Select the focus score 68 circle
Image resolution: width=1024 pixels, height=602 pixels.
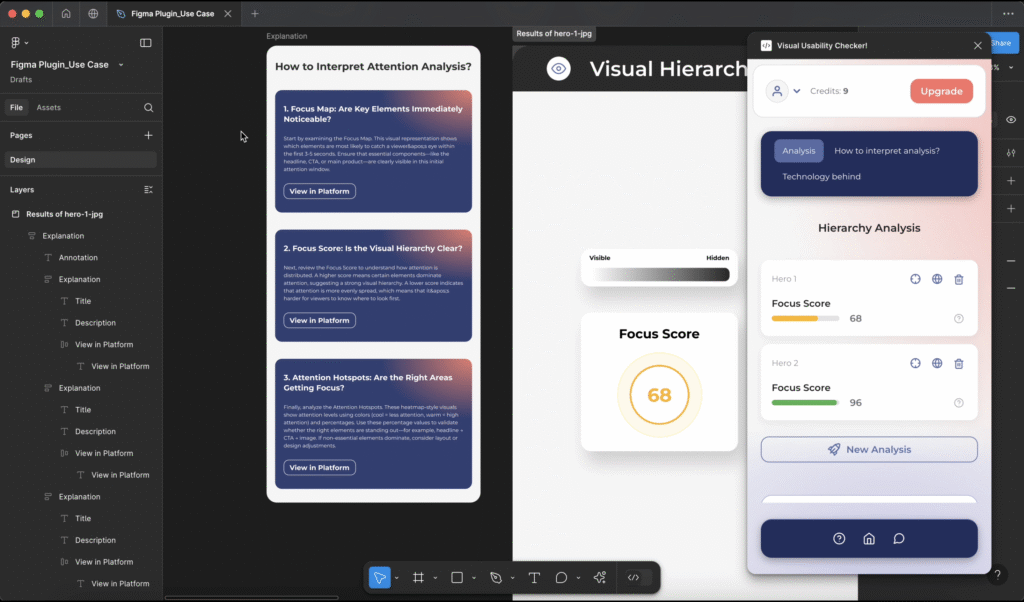pyautogui.click(x=660, y=395)
